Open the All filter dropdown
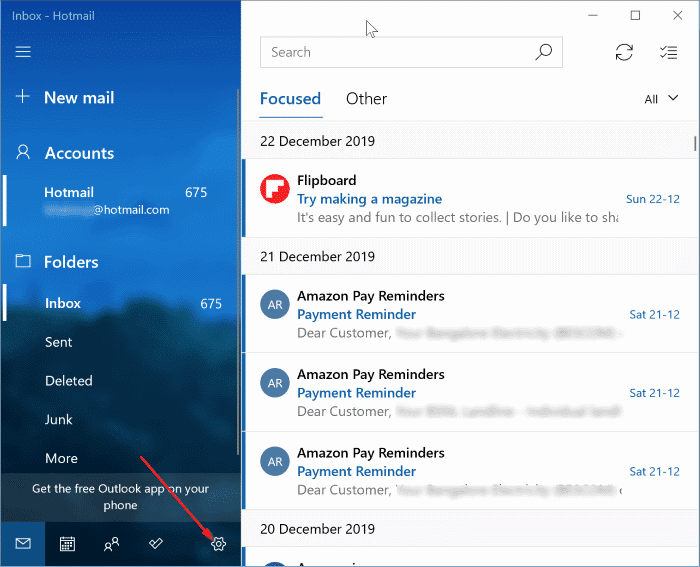 coord(661,99)
